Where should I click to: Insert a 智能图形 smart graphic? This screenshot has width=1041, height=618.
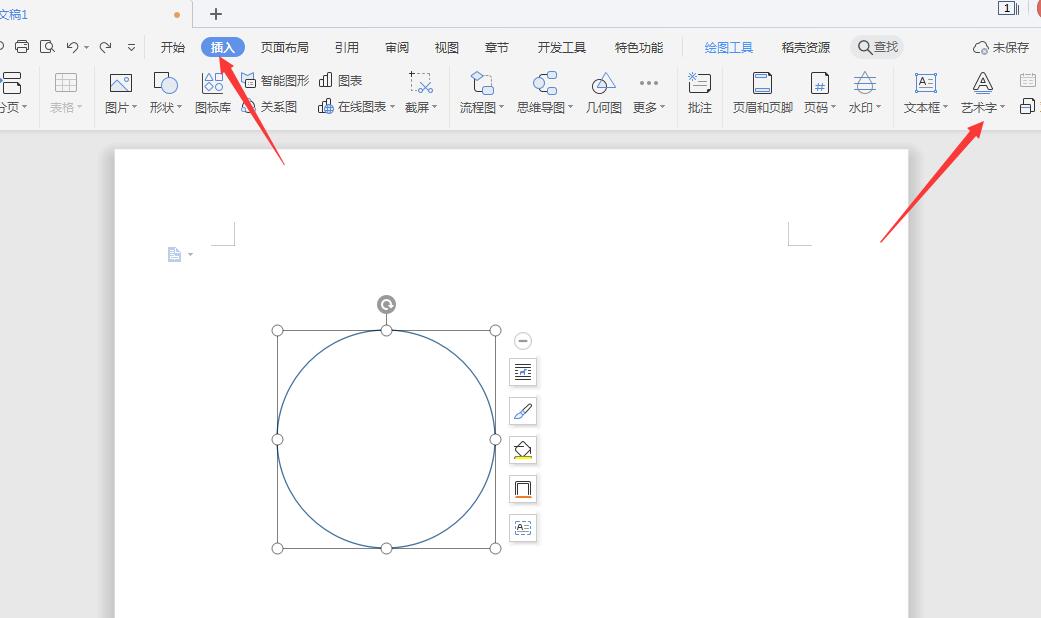[276, 80]
